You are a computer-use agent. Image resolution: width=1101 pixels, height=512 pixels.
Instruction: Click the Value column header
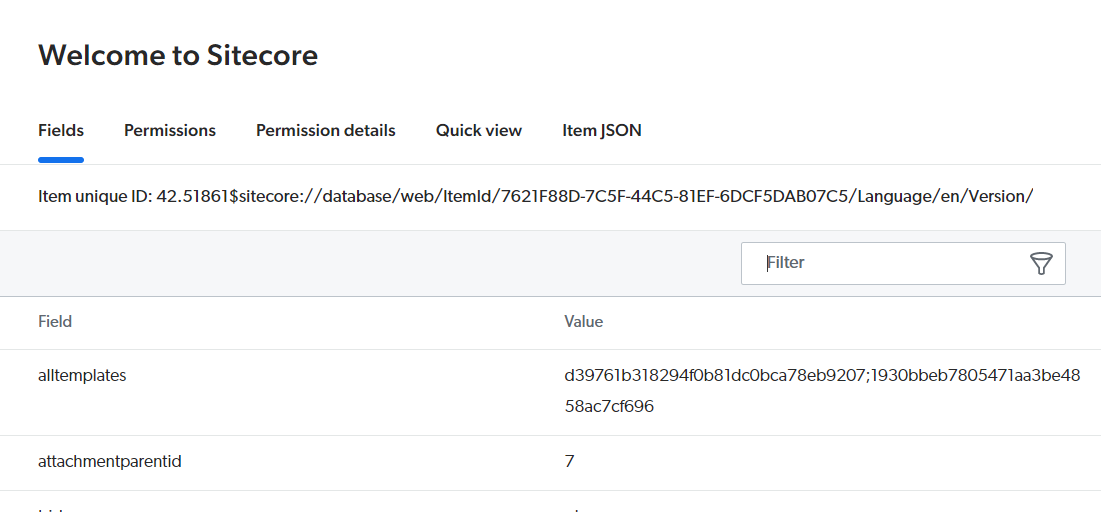click(x=584, y=322)
